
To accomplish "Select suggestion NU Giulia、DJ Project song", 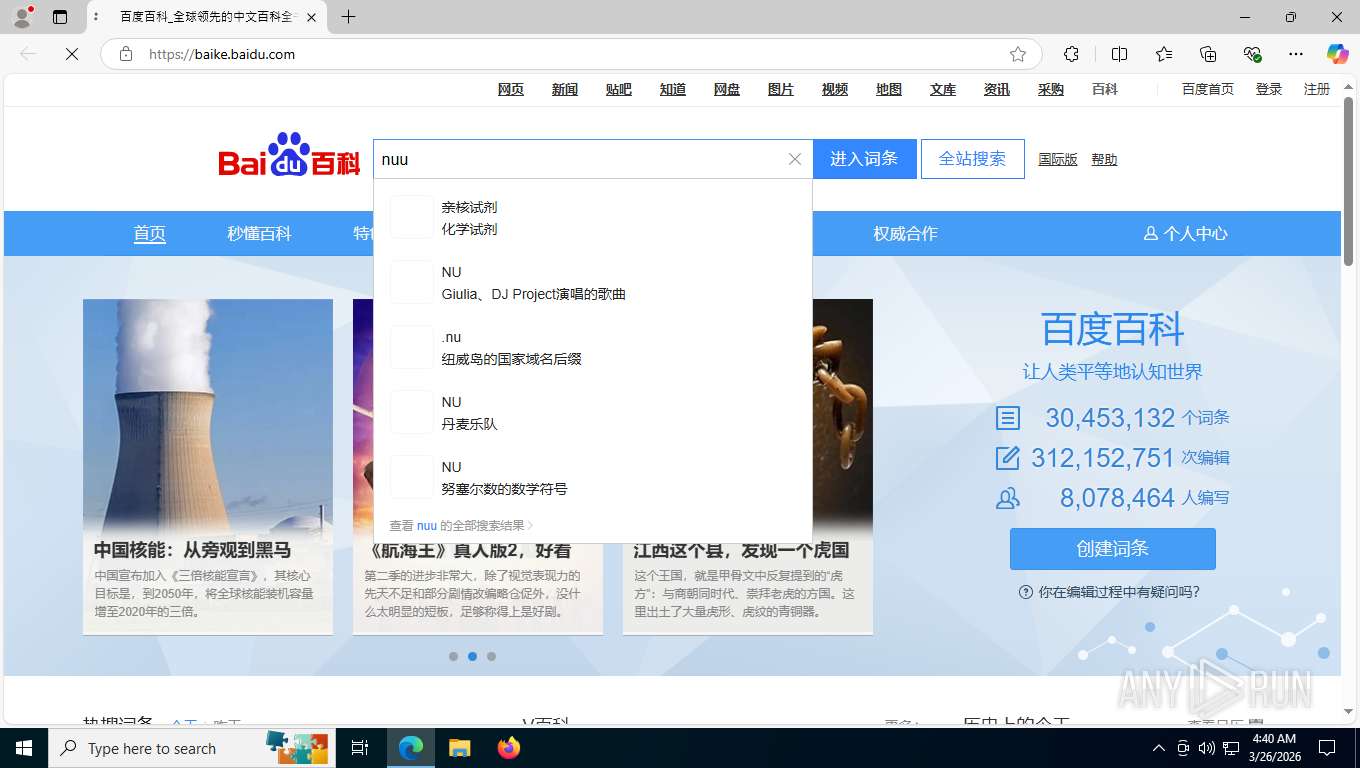I will pyautogui.click(x=593, y=283).
